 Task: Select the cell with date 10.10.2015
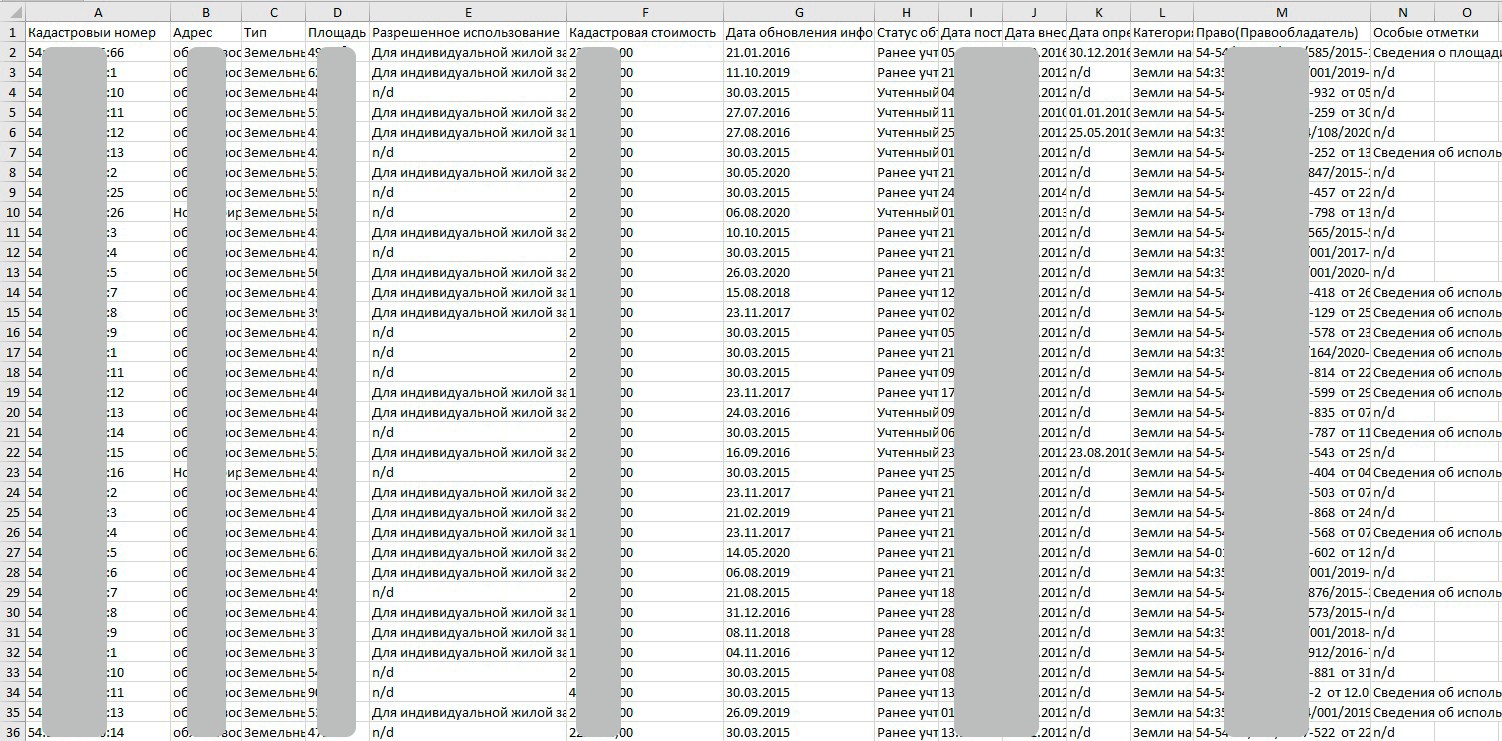[x=799, y=232]
